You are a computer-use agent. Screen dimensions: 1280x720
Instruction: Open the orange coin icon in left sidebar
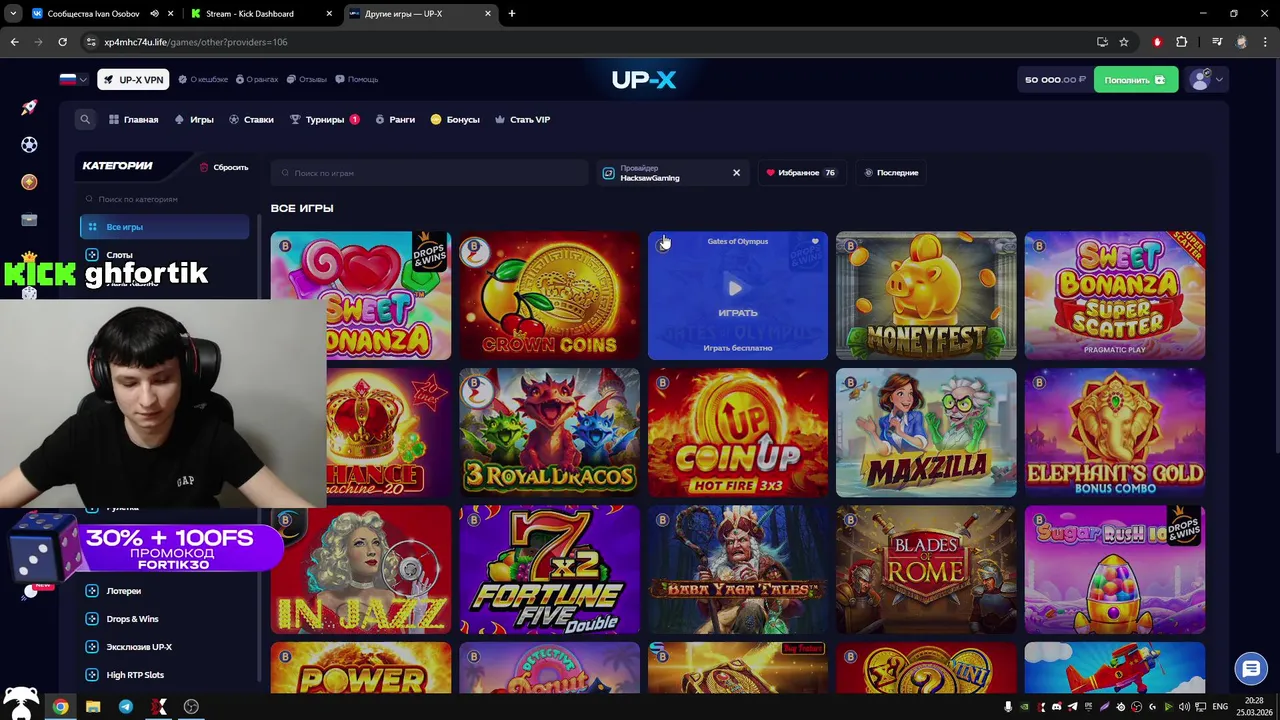(x=29, y=182)
